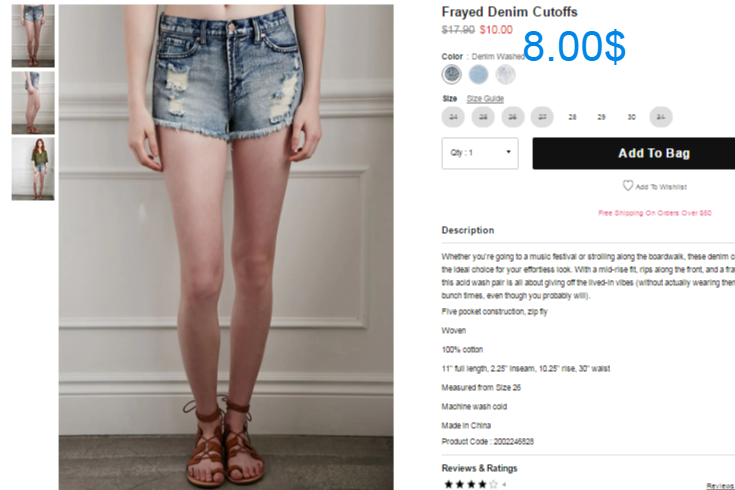Click the heart wishlist icon
The image size is (735, 490).
(x=628, y=186)
